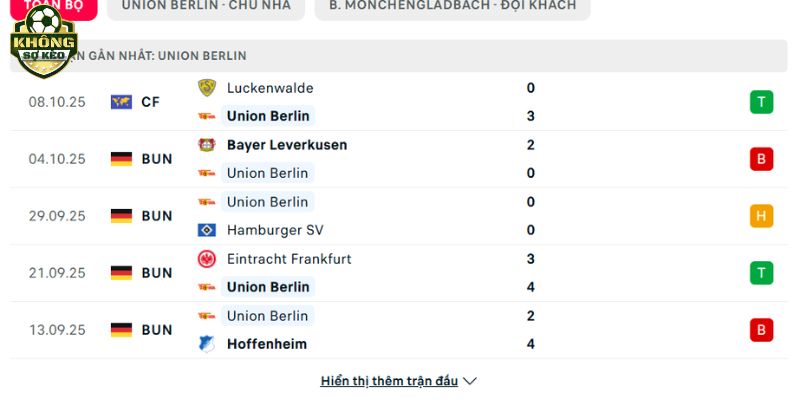
Task: Click the Eintracht Frankfurt team name
Action: pyautogui.click(x=289, y=259)
